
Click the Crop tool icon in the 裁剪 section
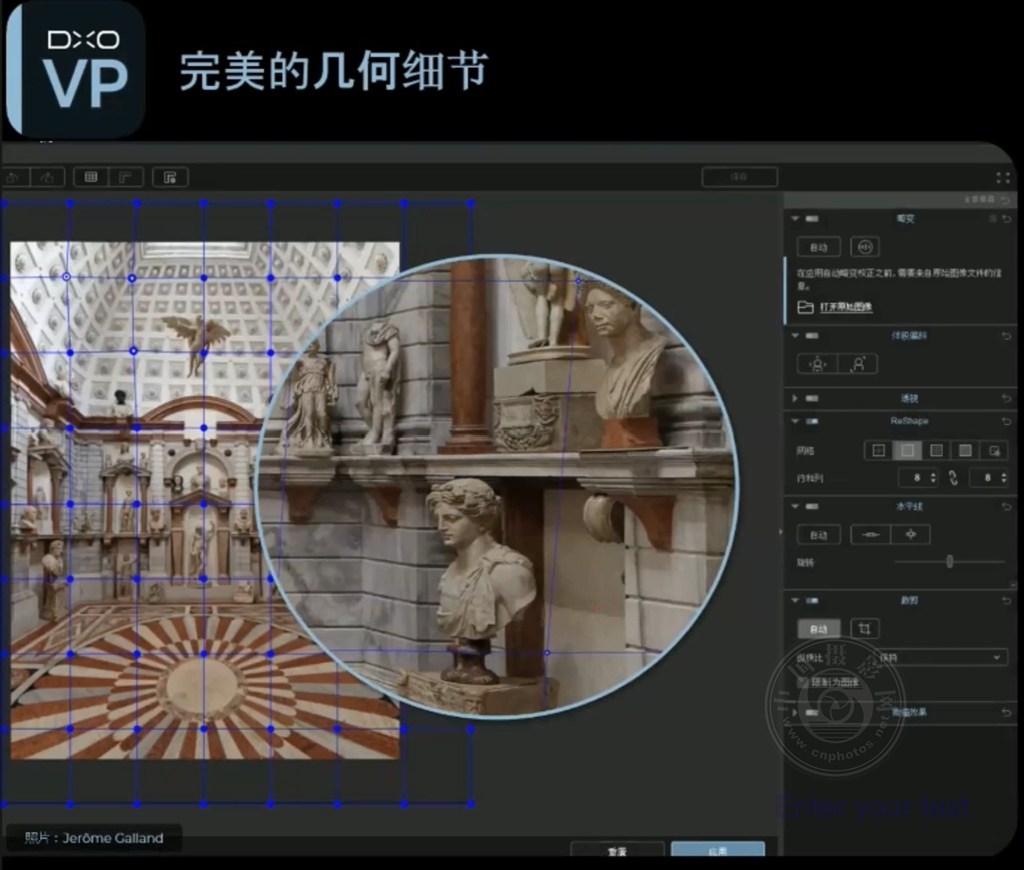[865, 629]
